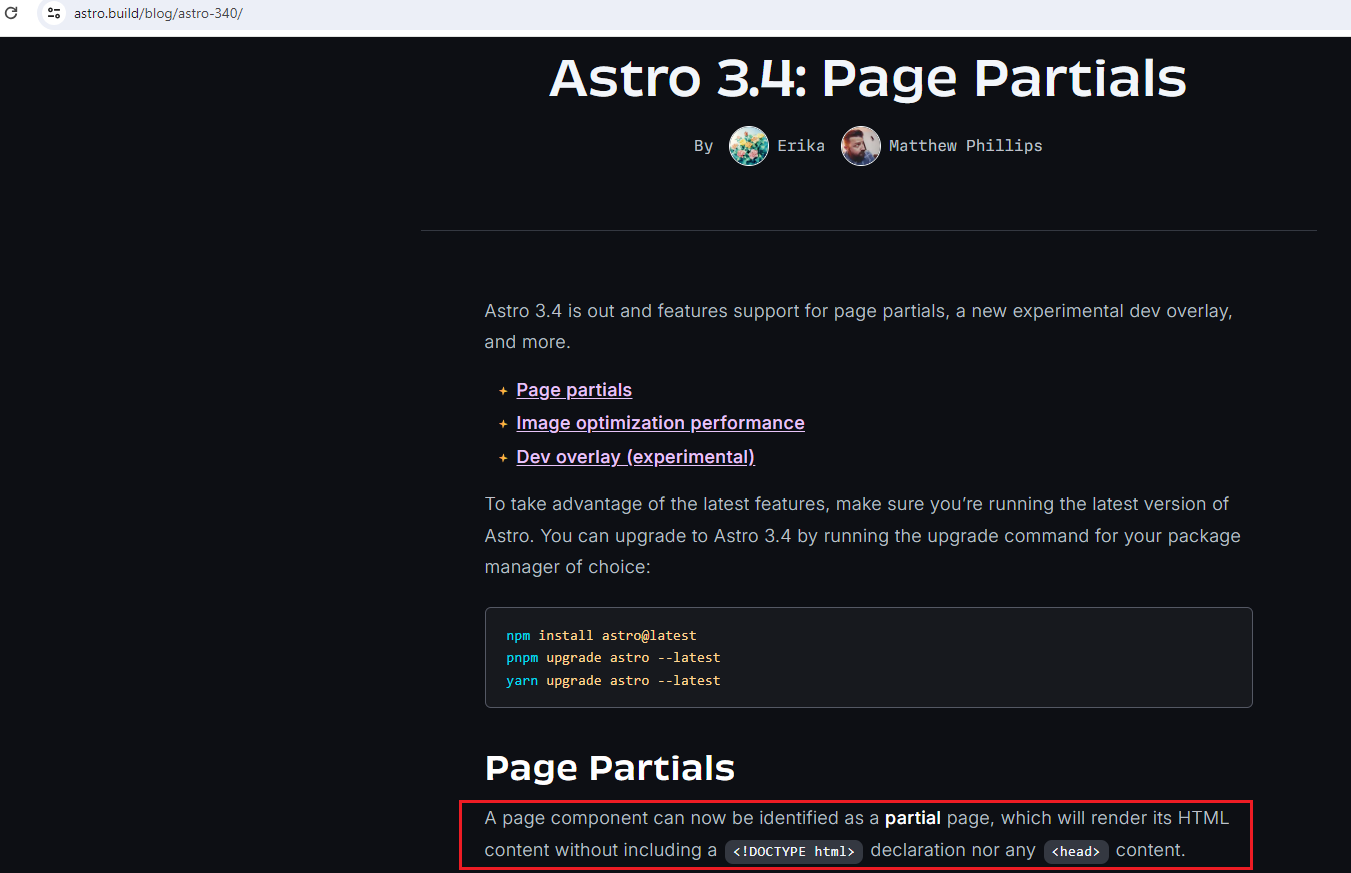Viewport: 1351px width, 873px height.
Task: Click the "By" byline label
Action: [x=704, y=146]
